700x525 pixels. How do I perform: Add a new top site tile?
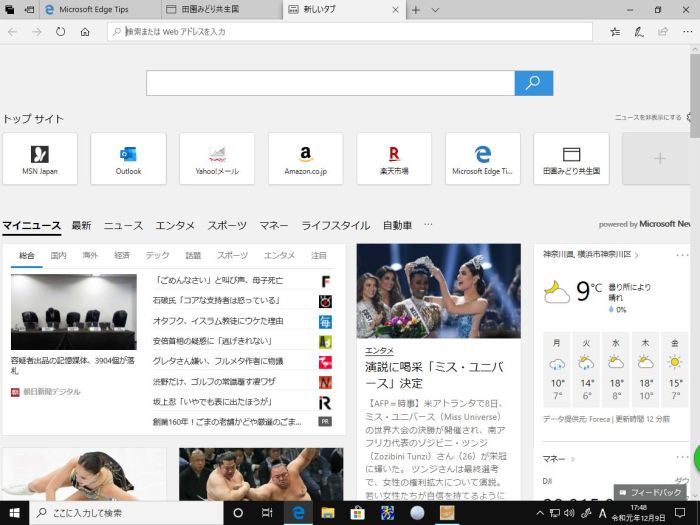pos(659,159)
